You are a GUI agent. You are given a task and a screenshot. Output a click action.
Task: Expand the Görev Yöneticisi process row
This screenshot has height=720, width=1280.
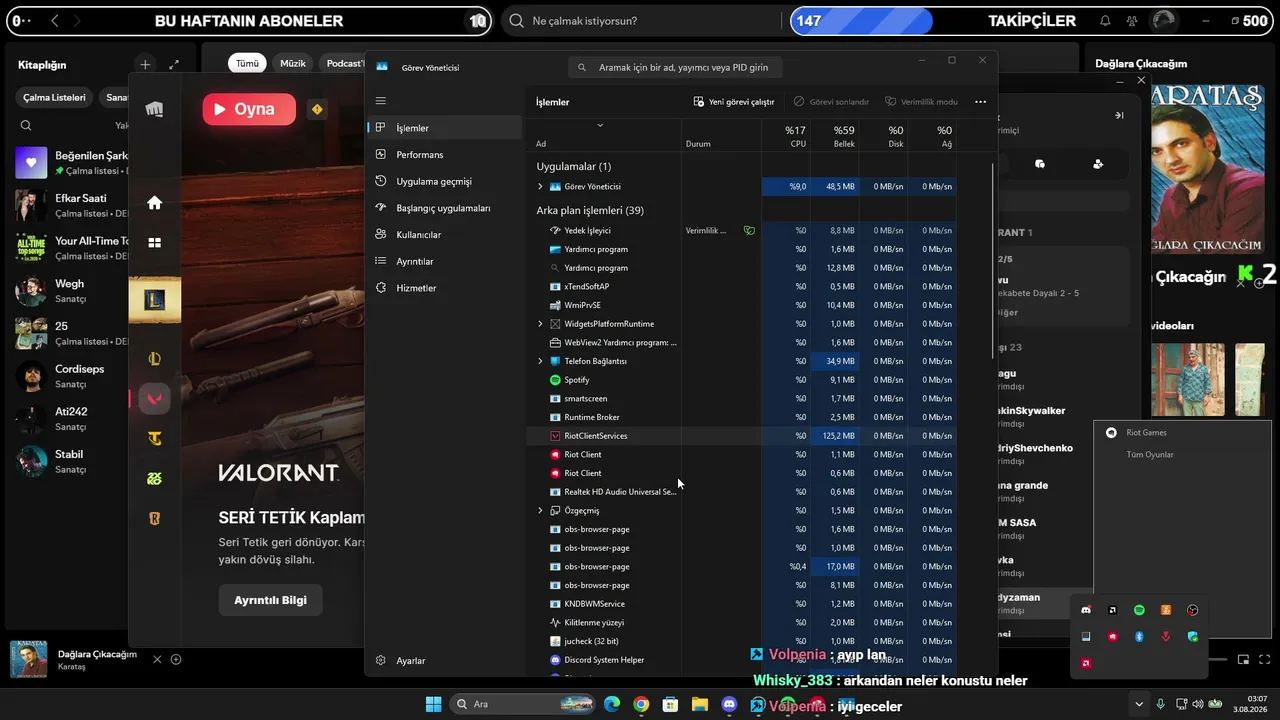tap(540, 187)
